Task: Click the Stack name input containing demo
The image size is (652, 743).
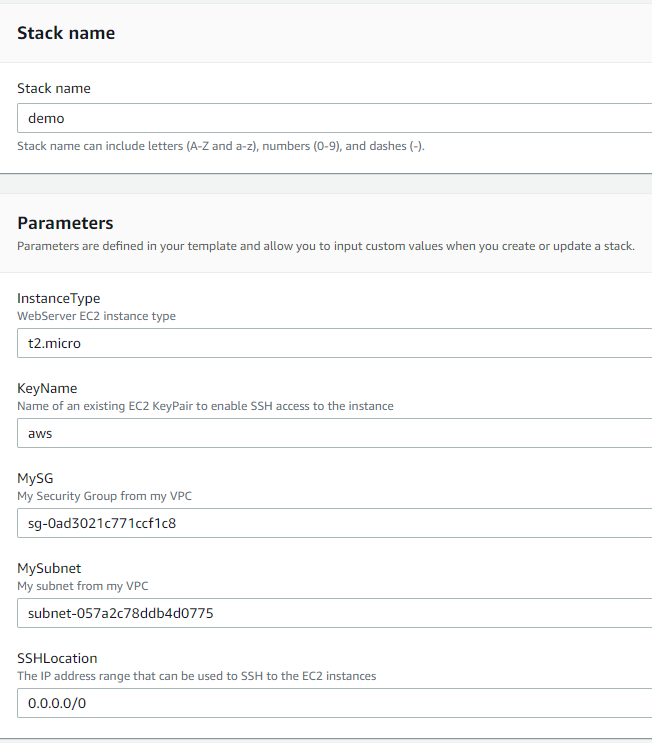Action: click(335, 118)
